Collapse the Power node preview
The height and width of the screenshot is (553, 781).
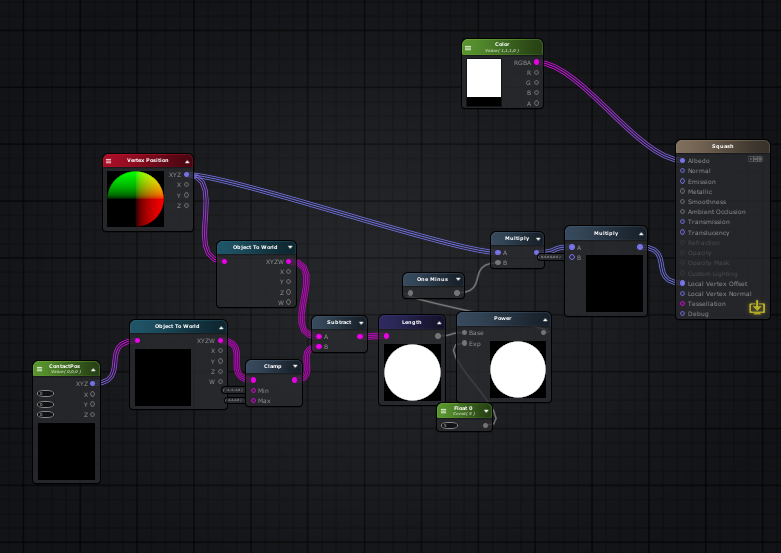click(x=543, y=319)
